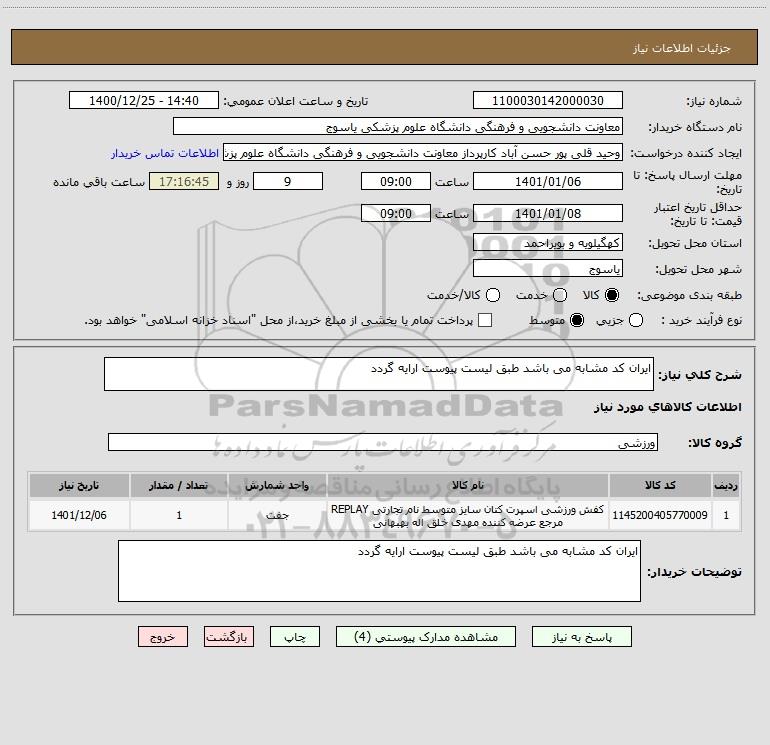Screen dimensions: 770x745
Task: Click price validity date 1401/01/08 field
Action: (x=548, y=213)
